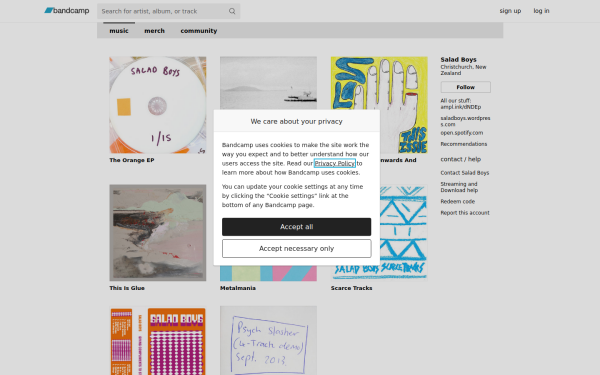Click Accept necessary only button

[297, 248]
